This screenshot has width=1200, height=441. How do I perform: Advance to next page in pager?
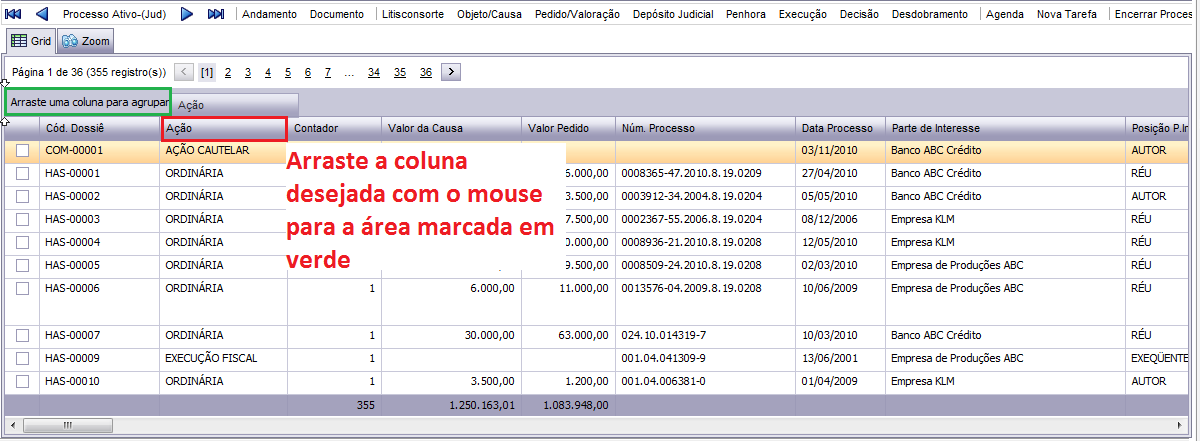pyautogui.click(x=451, y=72)
